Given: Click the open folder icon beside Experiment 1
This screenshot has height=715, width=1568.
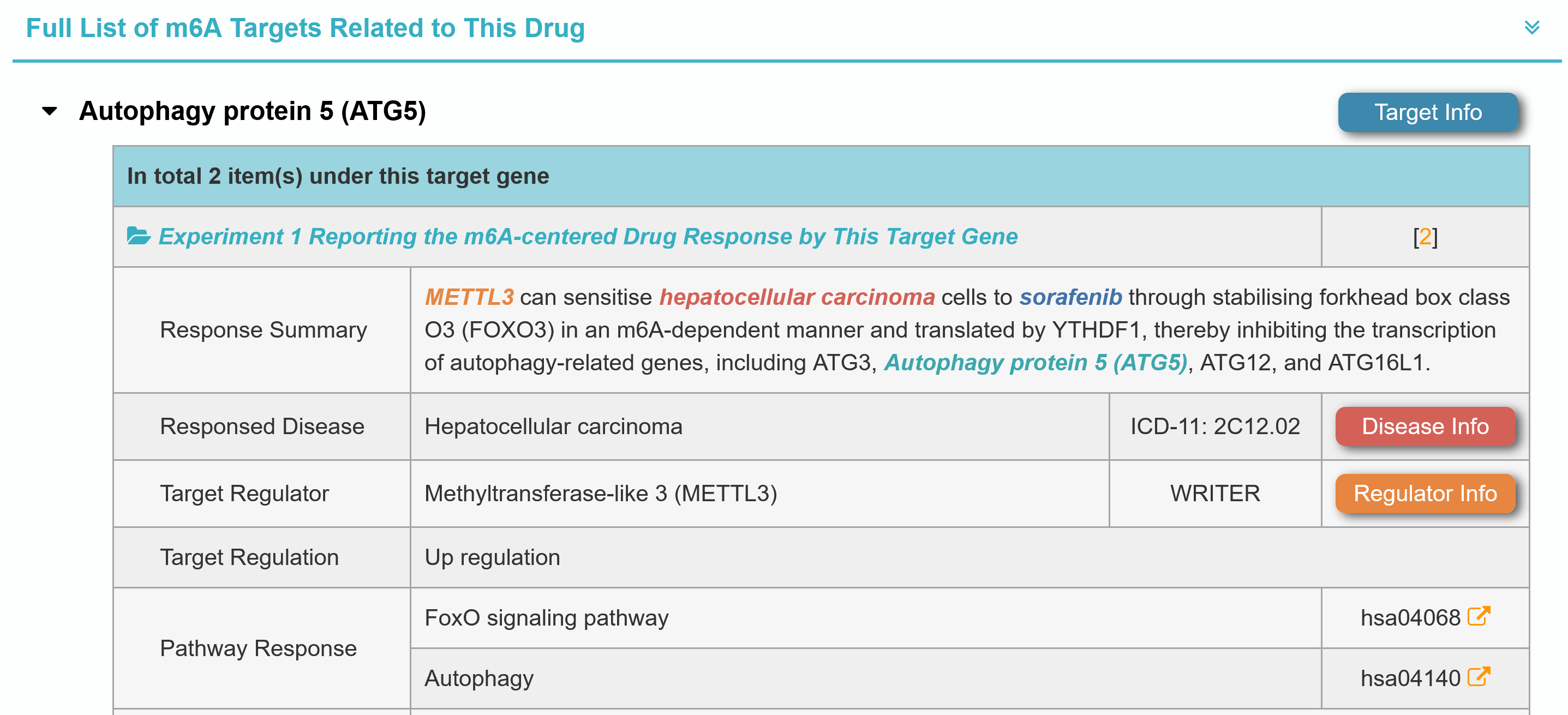Looking at the screenshot, I should point(139,236).
